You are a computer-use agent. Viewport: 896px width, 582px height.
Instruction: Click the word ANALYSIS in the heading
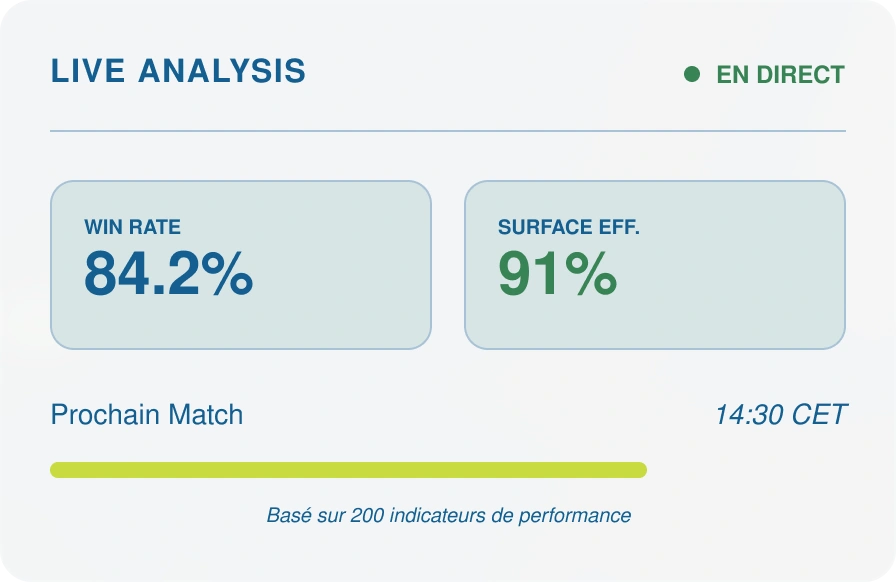(222, 71)
